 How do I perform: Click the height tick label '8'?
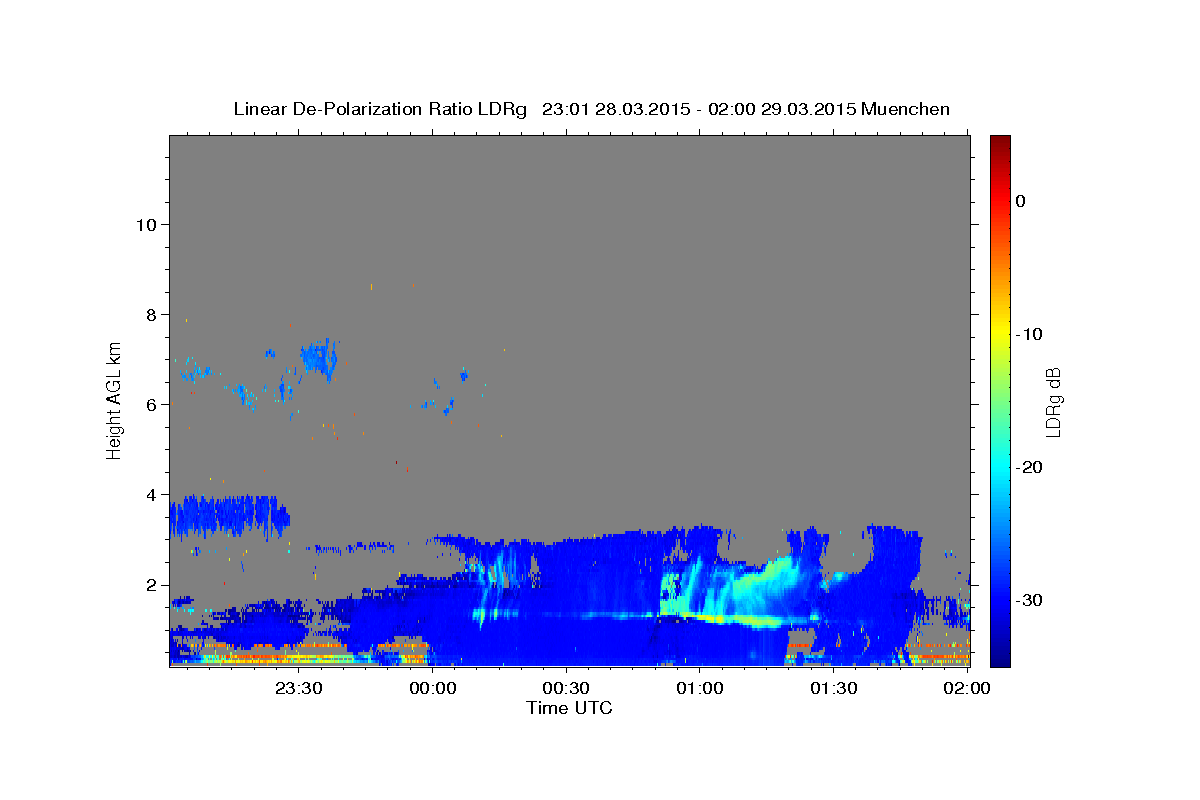151,314
